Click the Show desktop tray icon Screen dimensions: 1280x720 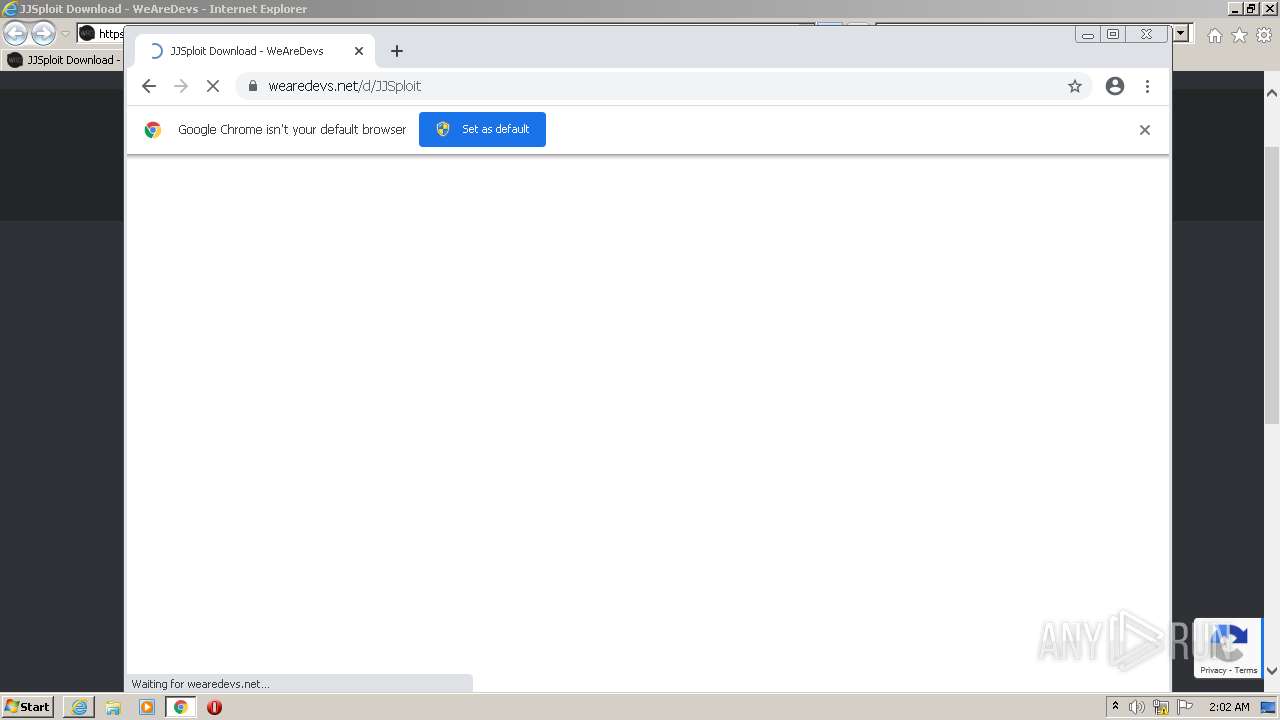click(1268, 707)
